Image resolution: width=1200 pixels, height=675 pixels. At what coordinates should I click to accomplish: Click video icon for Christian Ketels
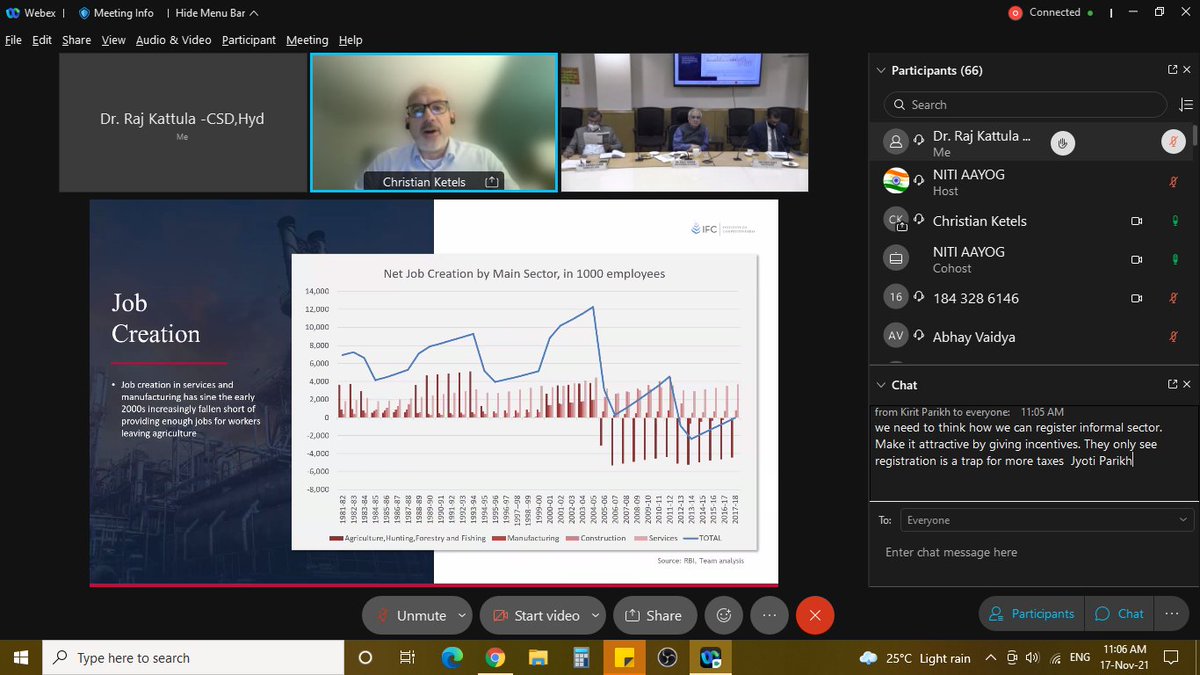pyautogui.click(x=1136, y=221)
